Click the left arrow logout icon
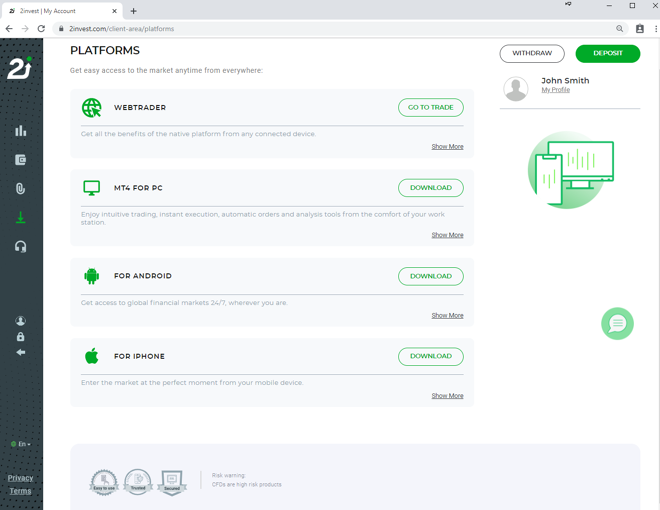 pyautogui.click(x=21, y=352)
